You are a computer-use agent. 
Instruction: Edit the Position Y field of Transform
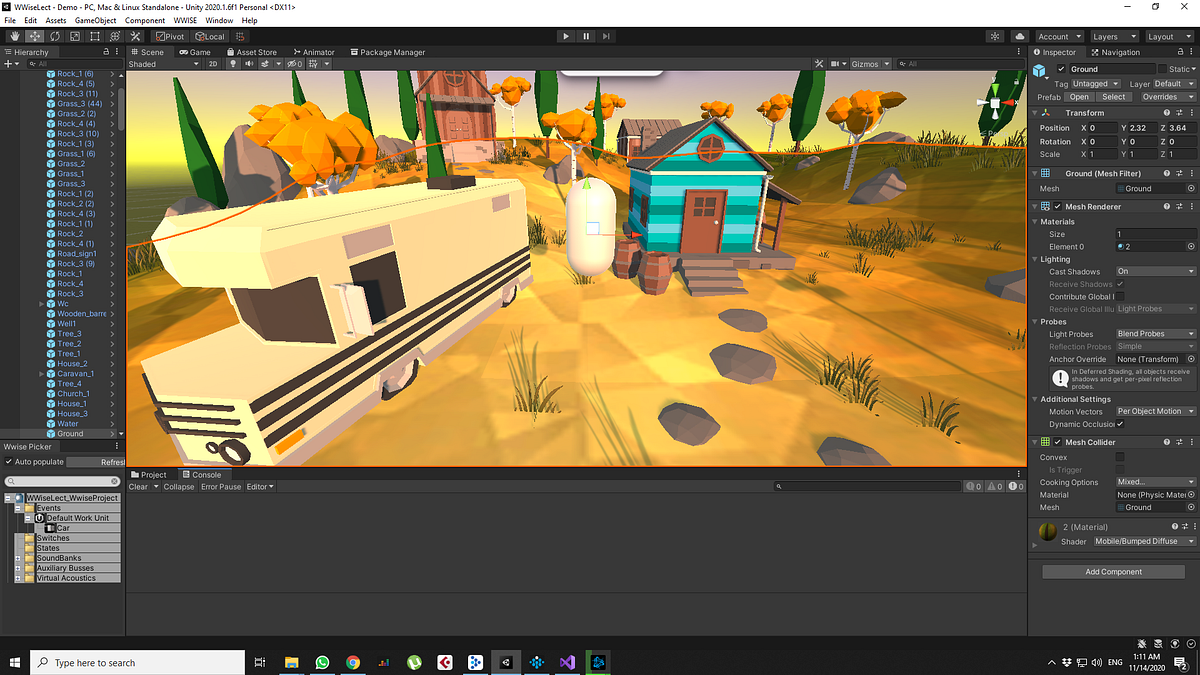tap(1142, 127)
